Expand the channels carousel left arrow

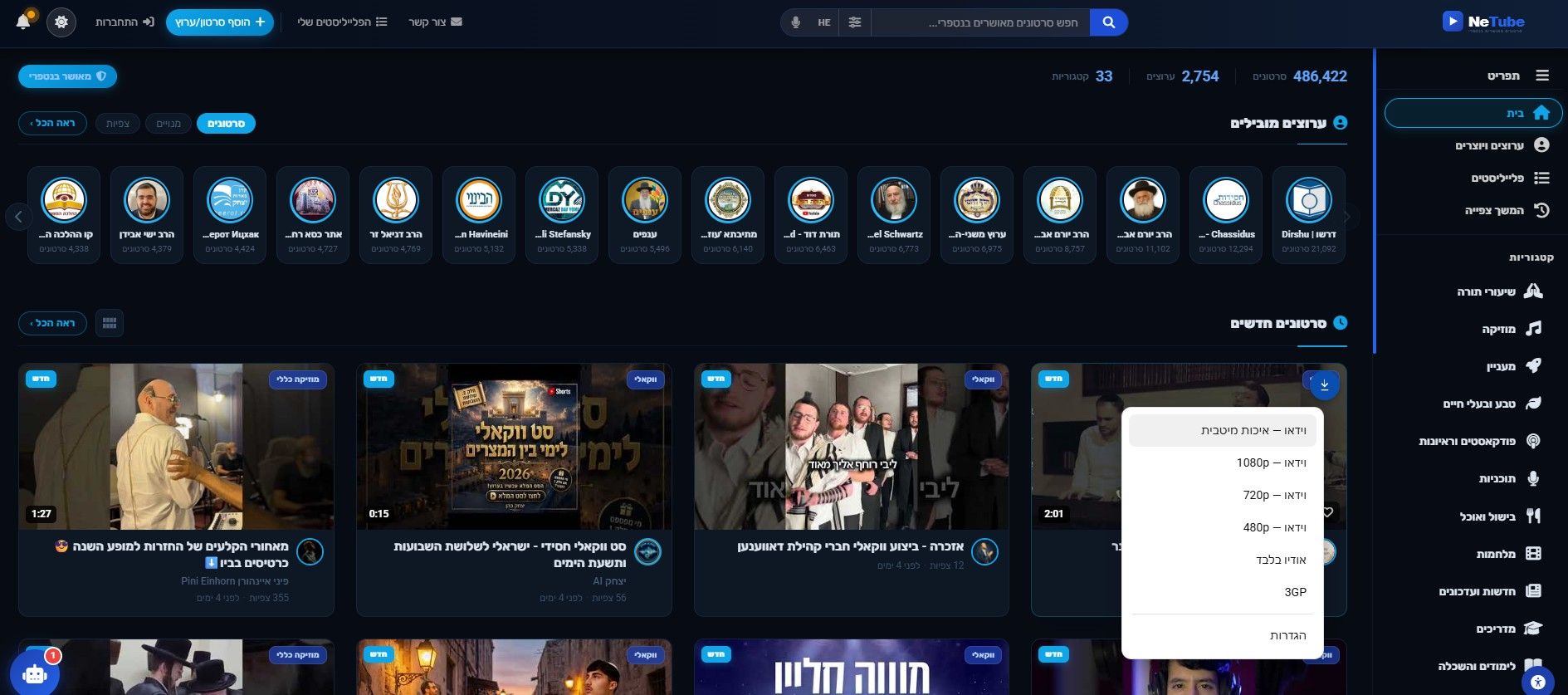(x=18, y=217)
